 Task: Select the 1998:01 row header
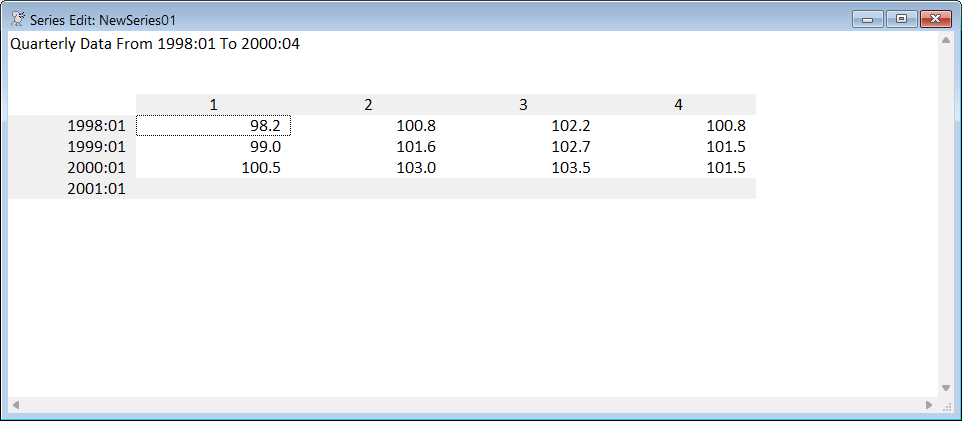pyautogui.click(x=96, y=126)
